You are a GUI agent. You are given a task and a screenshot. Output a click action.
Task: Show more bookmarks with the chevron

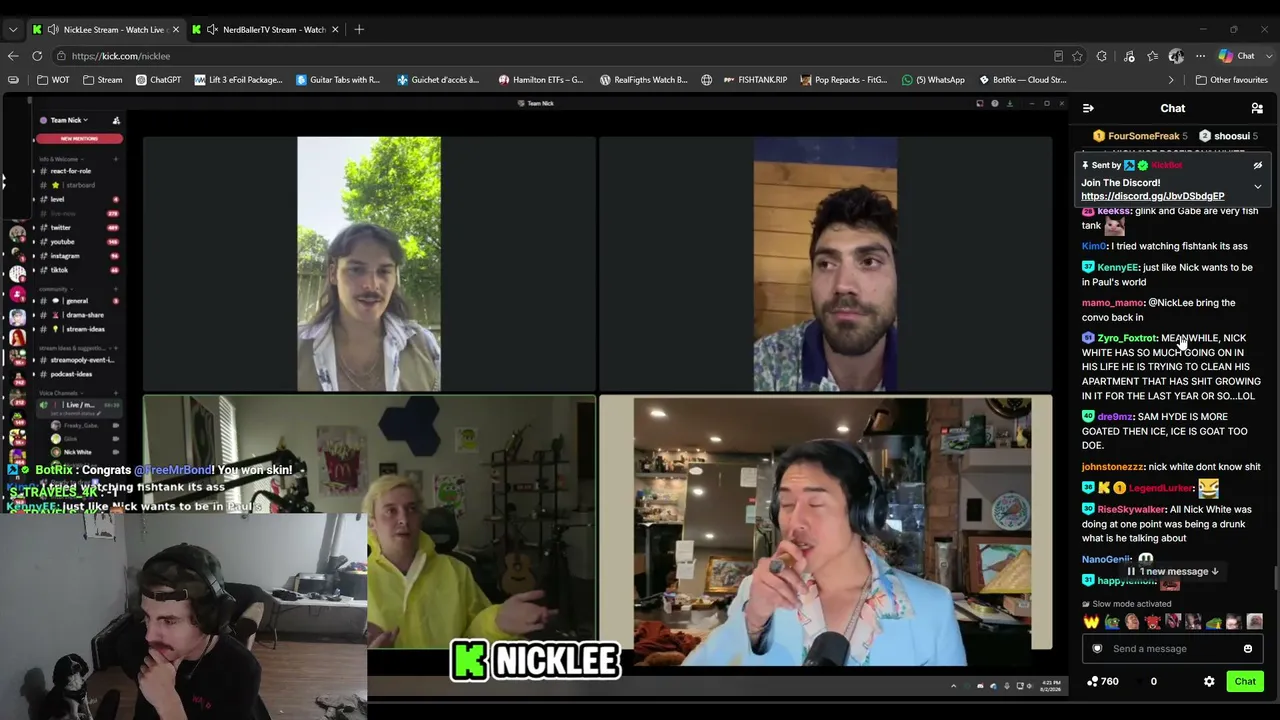(1171, 80)
